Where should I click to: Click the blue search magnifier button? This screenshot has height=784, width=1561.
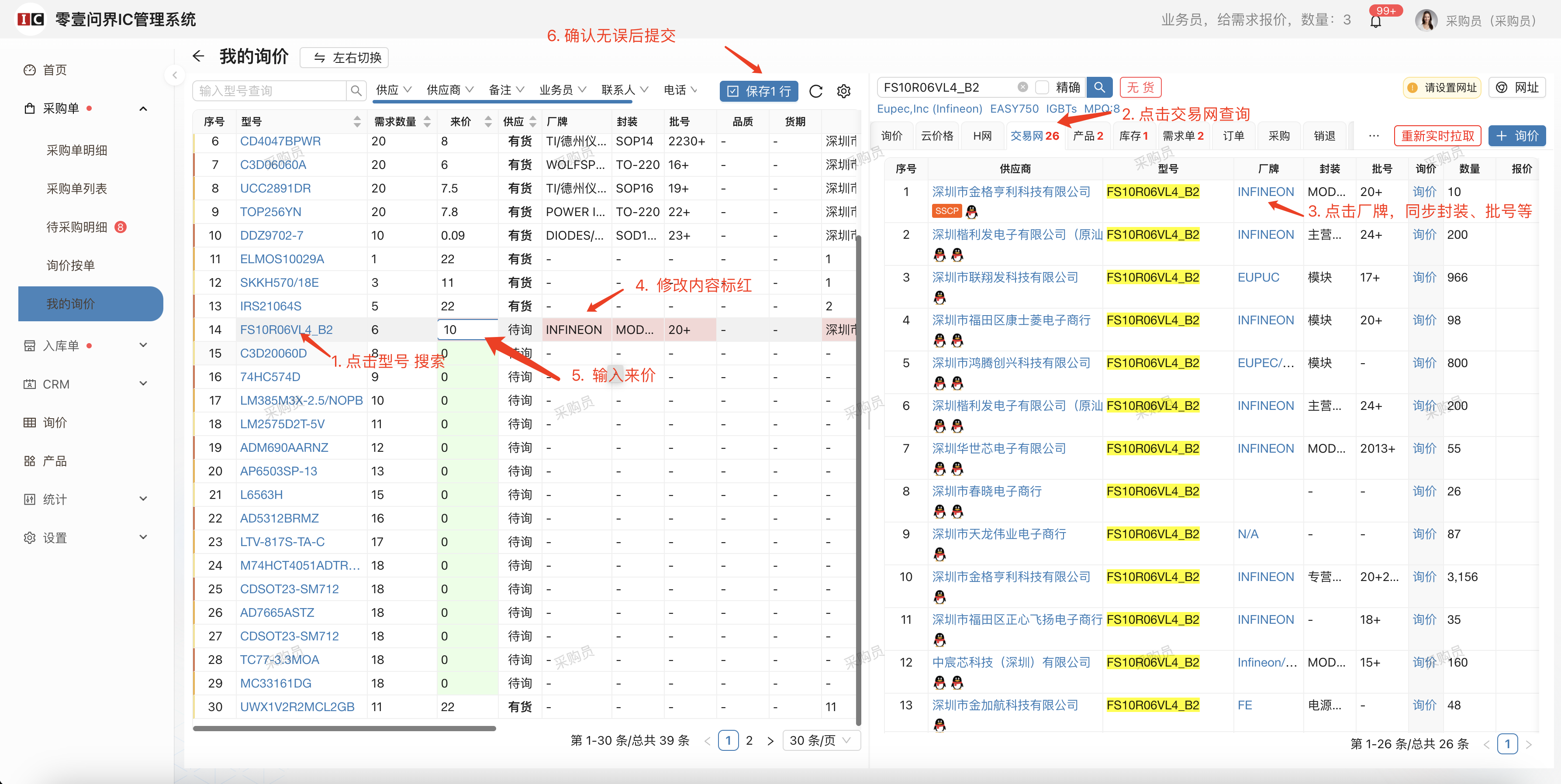(x=1099, y=87)
